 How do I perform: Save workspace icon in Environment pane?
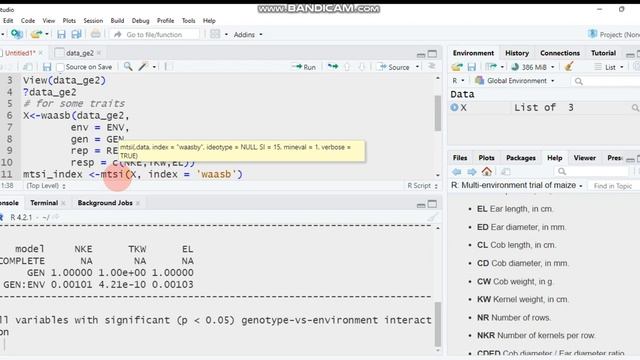pyautogui.click(x=472, y=67)
